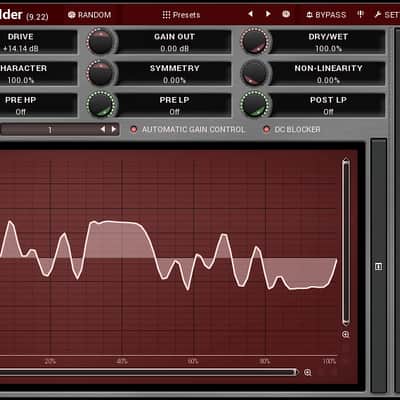Click the GAIN OUT knob

(101, 41)
